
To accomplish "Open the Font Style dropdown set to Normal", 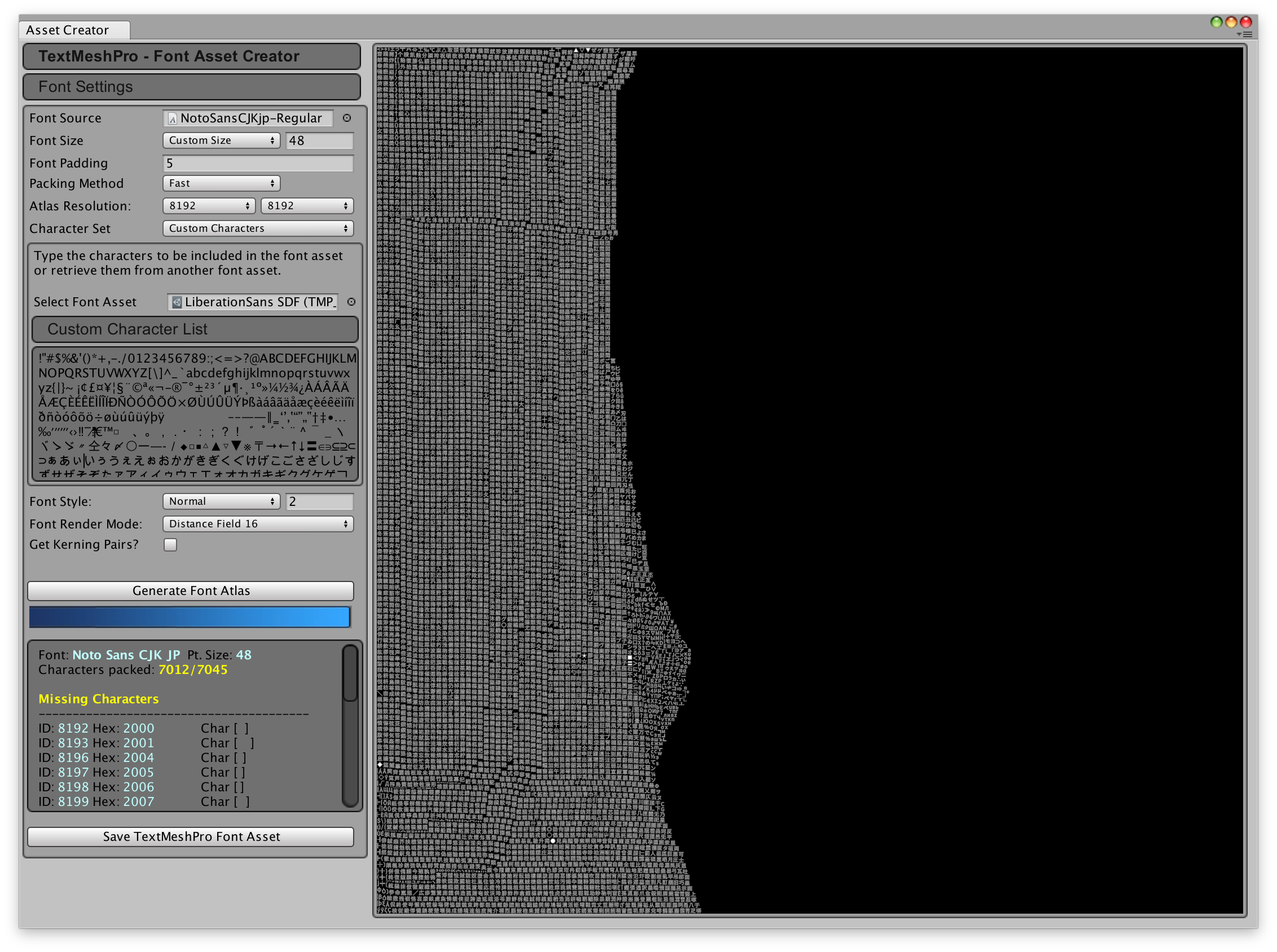I will pyautogui.click(x=221, y=501).
